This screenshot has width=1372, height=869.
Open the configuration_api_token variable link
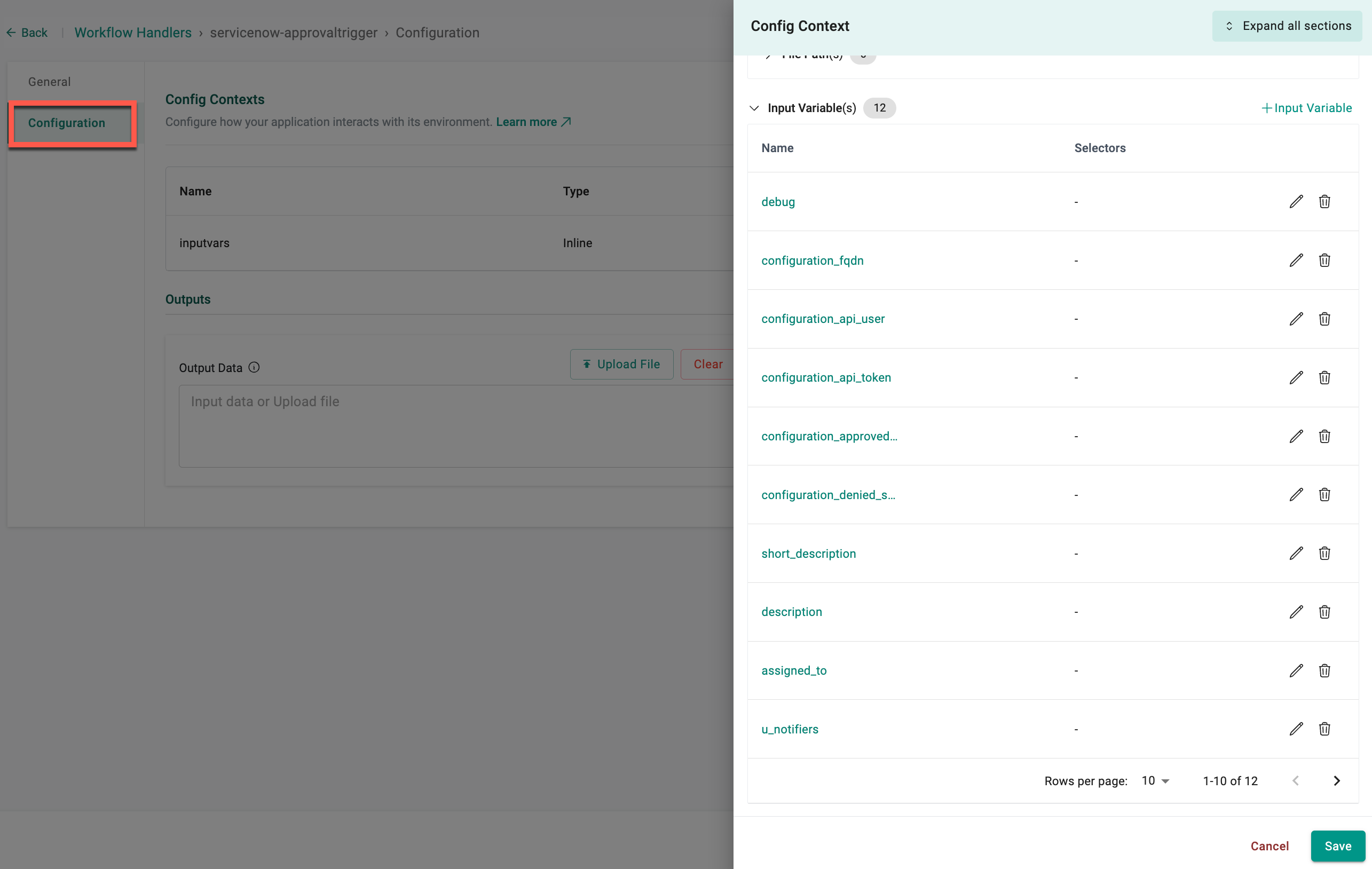click(x=825, y=378)
